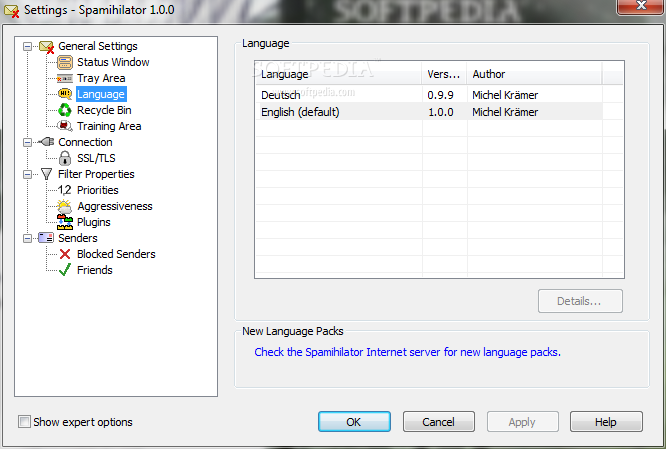This screenshot has width=666, height=449.
Task: Open the Tray Area settings page
Action: (101, 79)
